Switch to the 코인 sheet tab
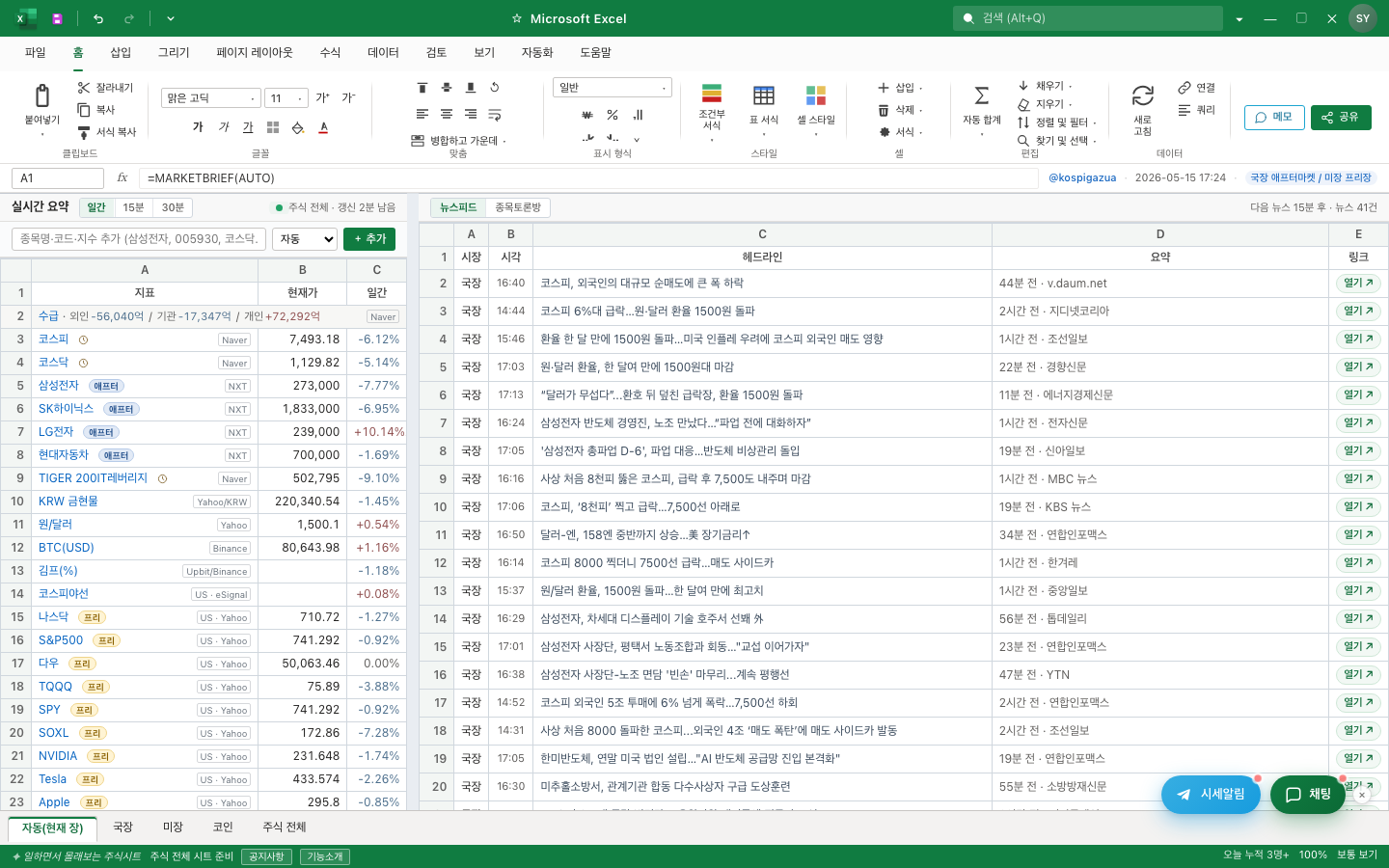Image resolution: width=1389 pixels, height=868 pixels. pyautogui.click(x=223, y=827)
